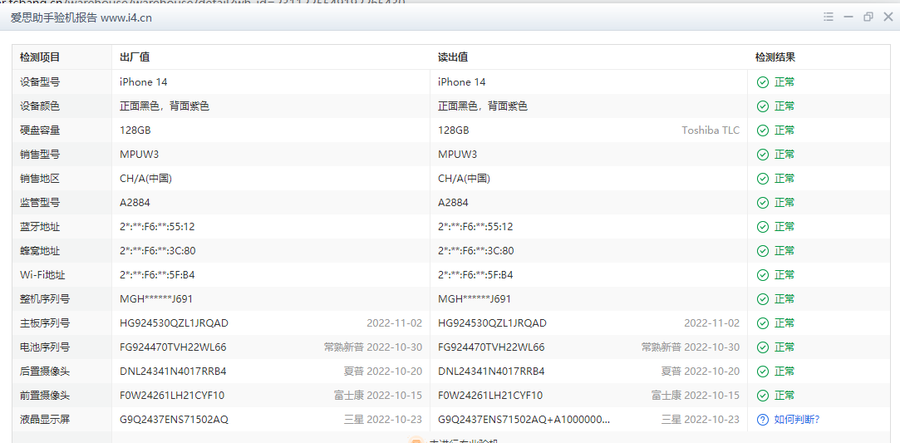Click green check icon for 整机序列号 row
Screen dimensions: 900x443
[x=763, y=299]
